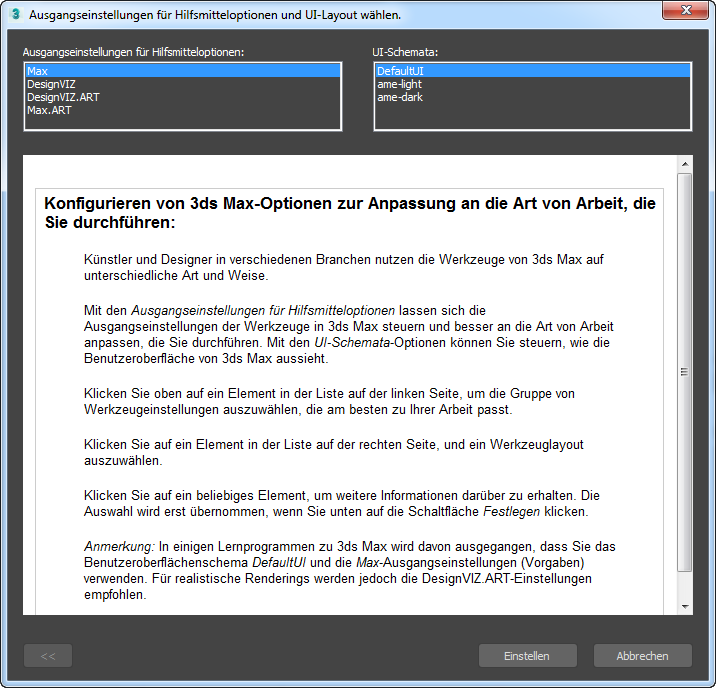
Task: Select DefaultUI in the UI-Schemata list
Action: click(532, 71)
